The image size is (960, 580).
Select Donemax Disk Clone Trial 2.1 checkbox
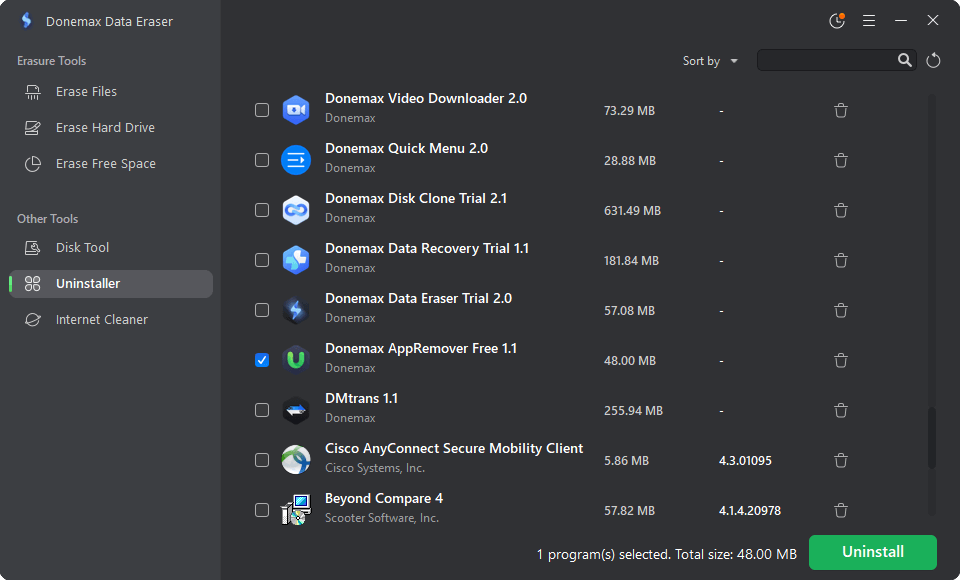click(262, 210)
